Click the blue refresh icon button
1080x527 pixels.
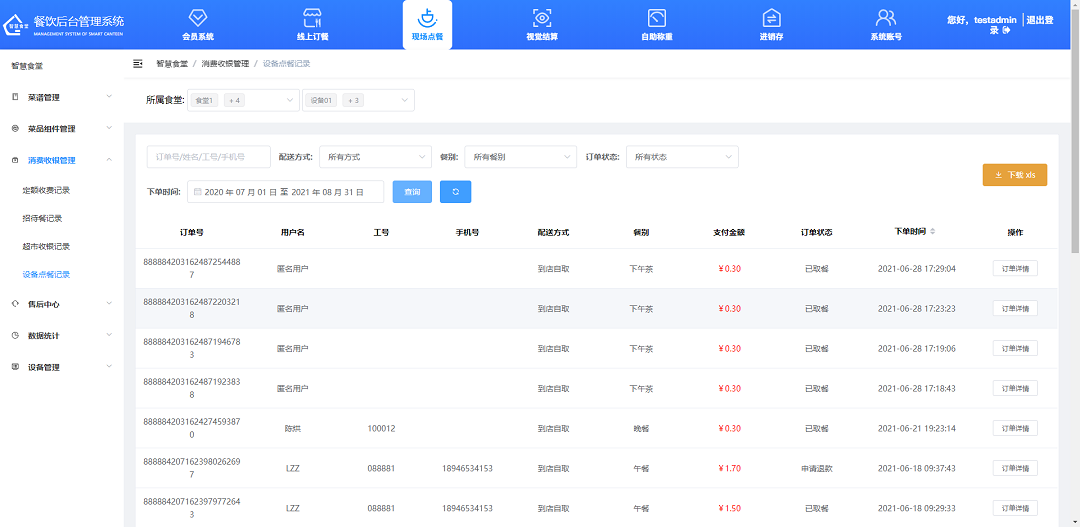455,191
